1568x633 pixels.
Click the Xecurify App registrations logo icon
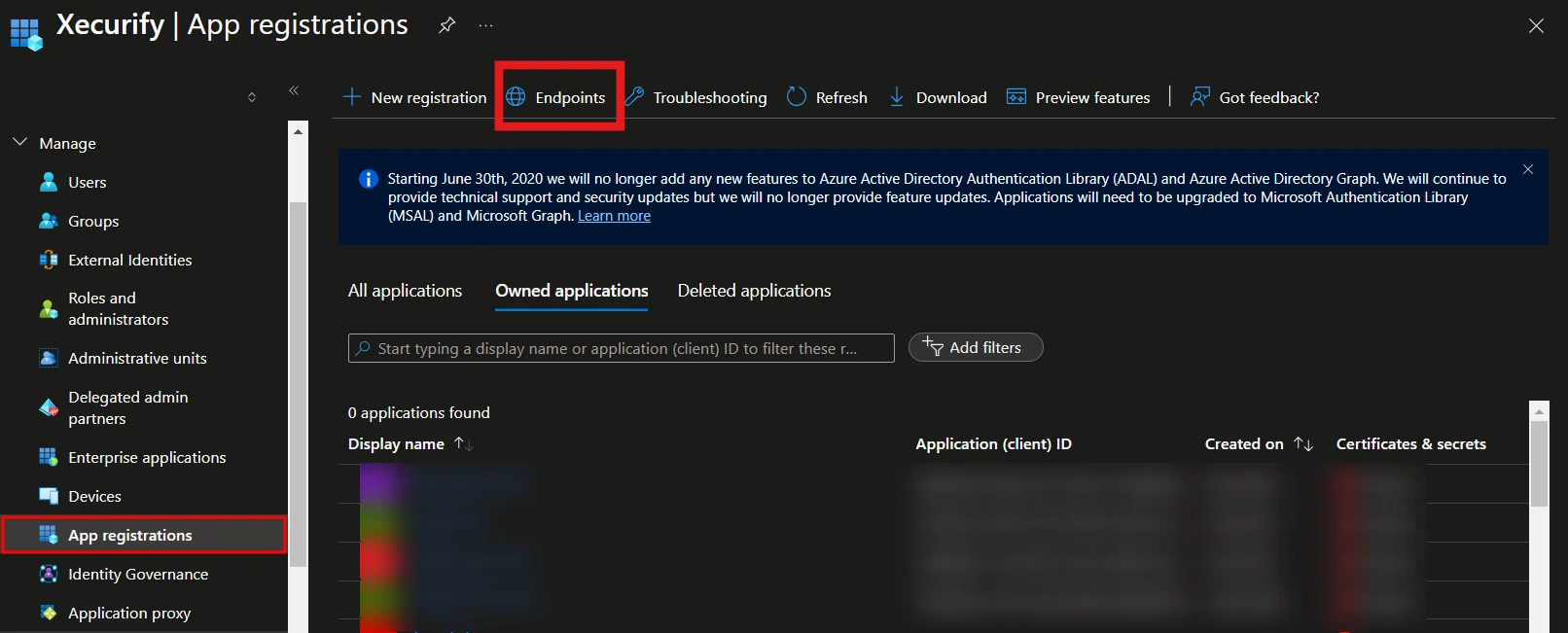pyautogui.click(x=26, y=34)
